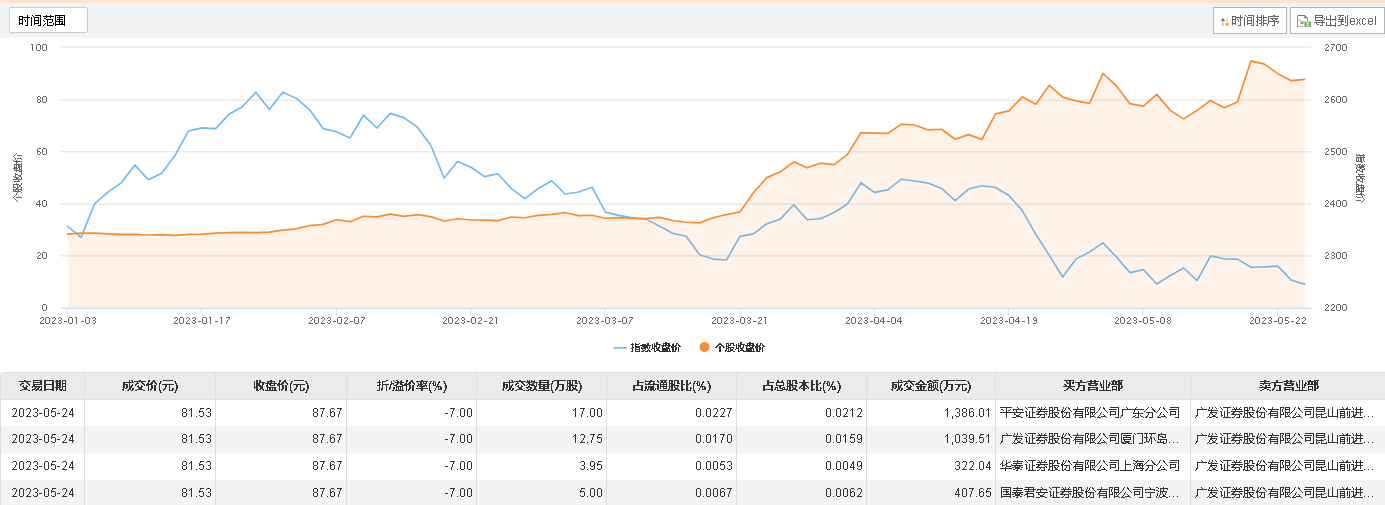The image size is (1385, 505).
Task: Click the 华泰证券股份有限公司上海分公司 buyer cell
Action: pos(1090,466)
